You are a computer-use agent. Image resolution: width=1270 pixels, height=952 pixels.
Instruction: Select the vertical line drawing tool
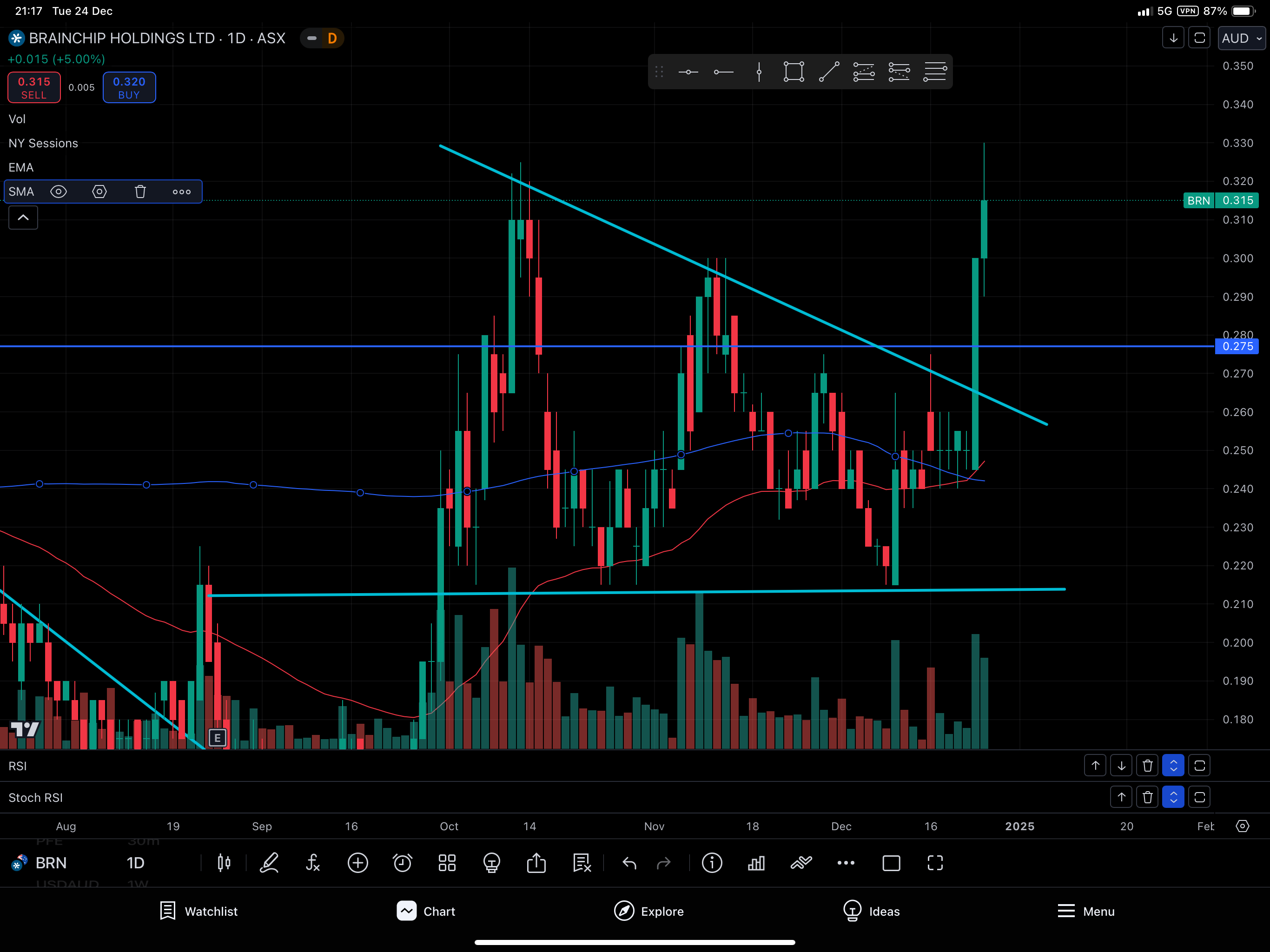click(x=759, y=72)
